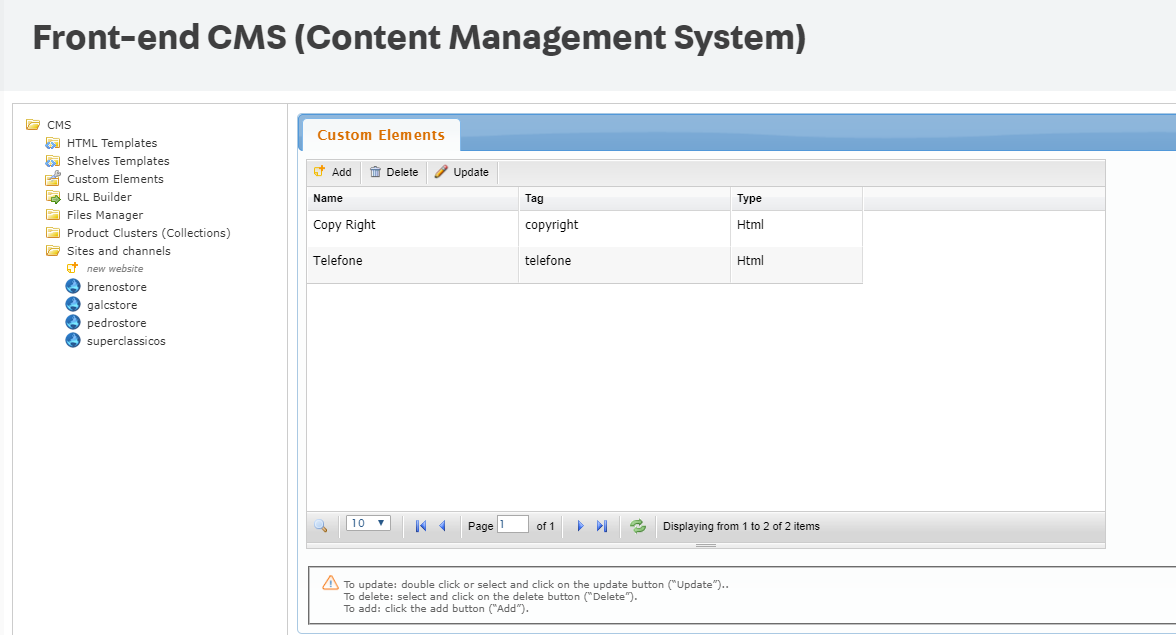1176x635 pixels.
Task: Go to first page arrow icon
Action: pyautogui.click(x=421, y=526)
